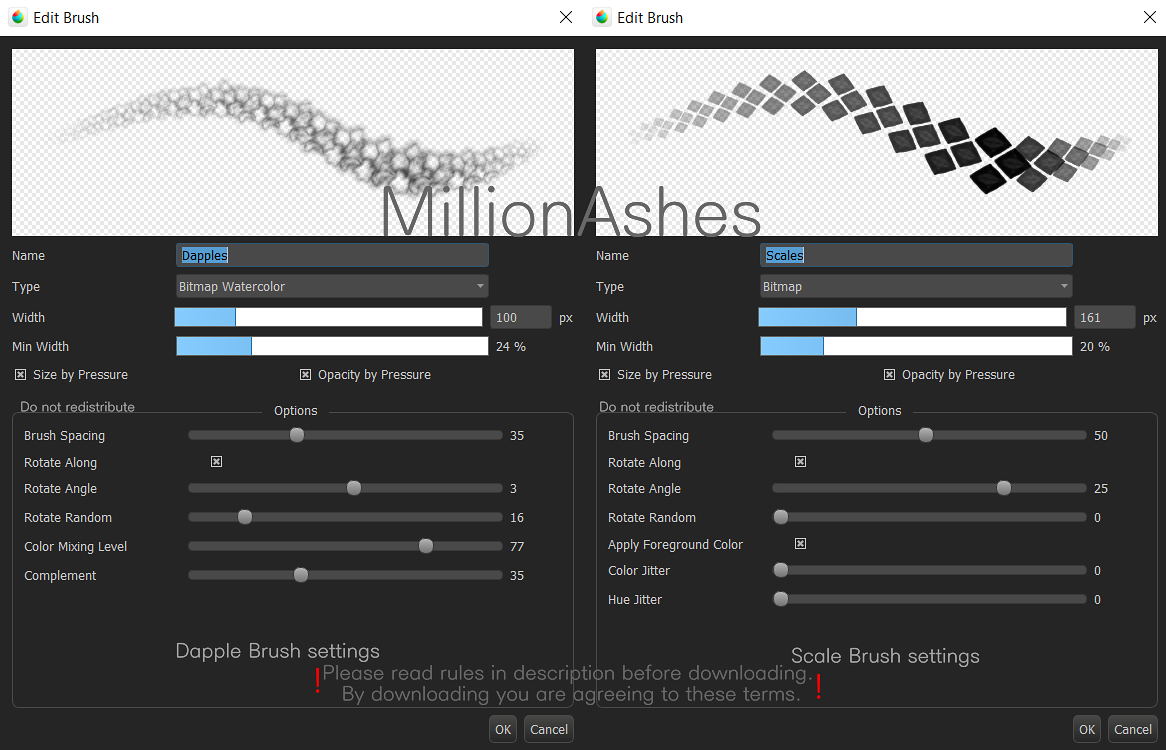The width and height of the screenshot is (1166, 750).
Task: Adjust the Dapples Min Width slider bar
Action: coord(332,346)
